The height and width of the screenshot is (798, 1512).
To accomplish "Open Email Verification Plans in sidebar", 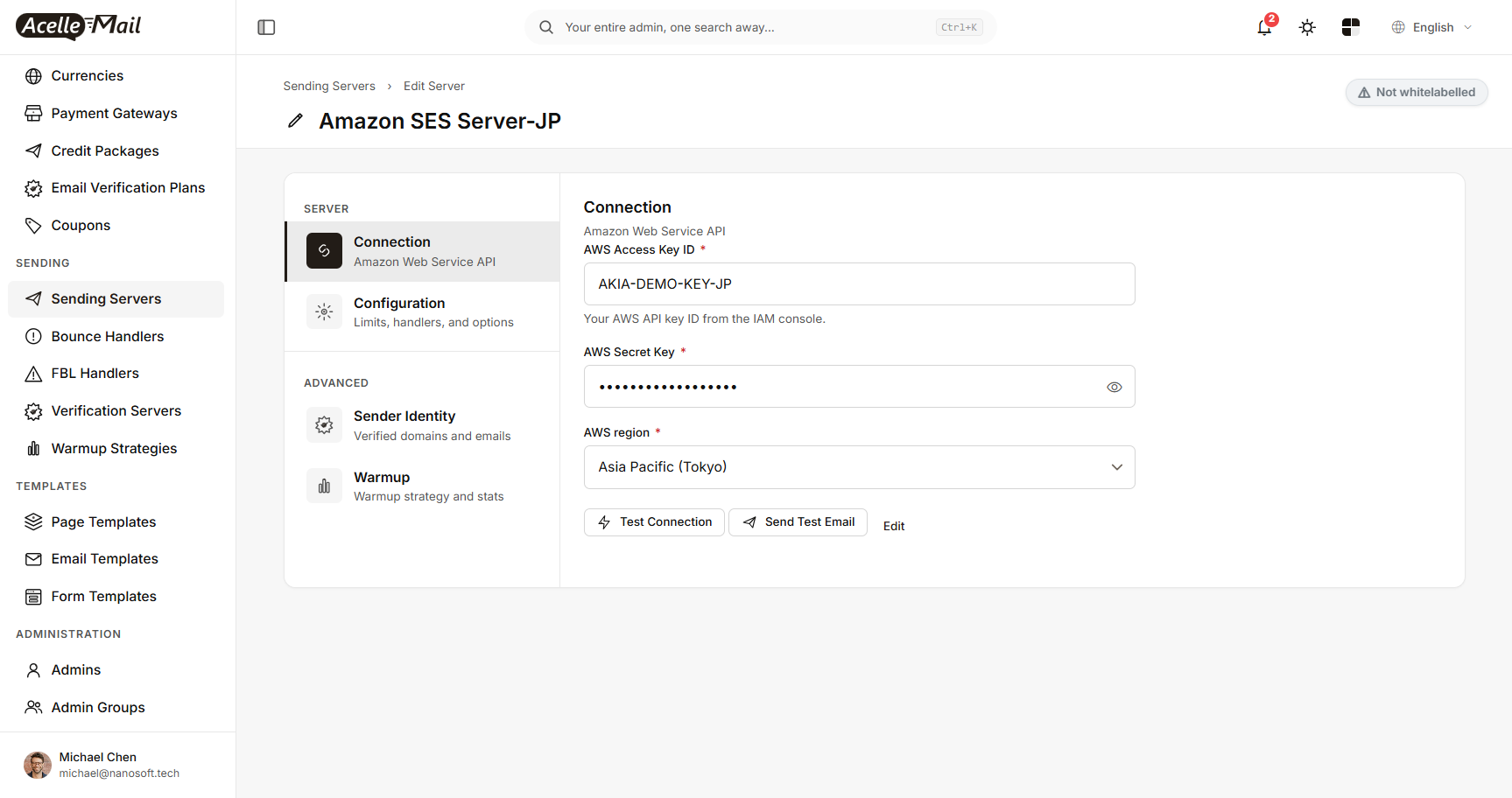I will (116, 188).
